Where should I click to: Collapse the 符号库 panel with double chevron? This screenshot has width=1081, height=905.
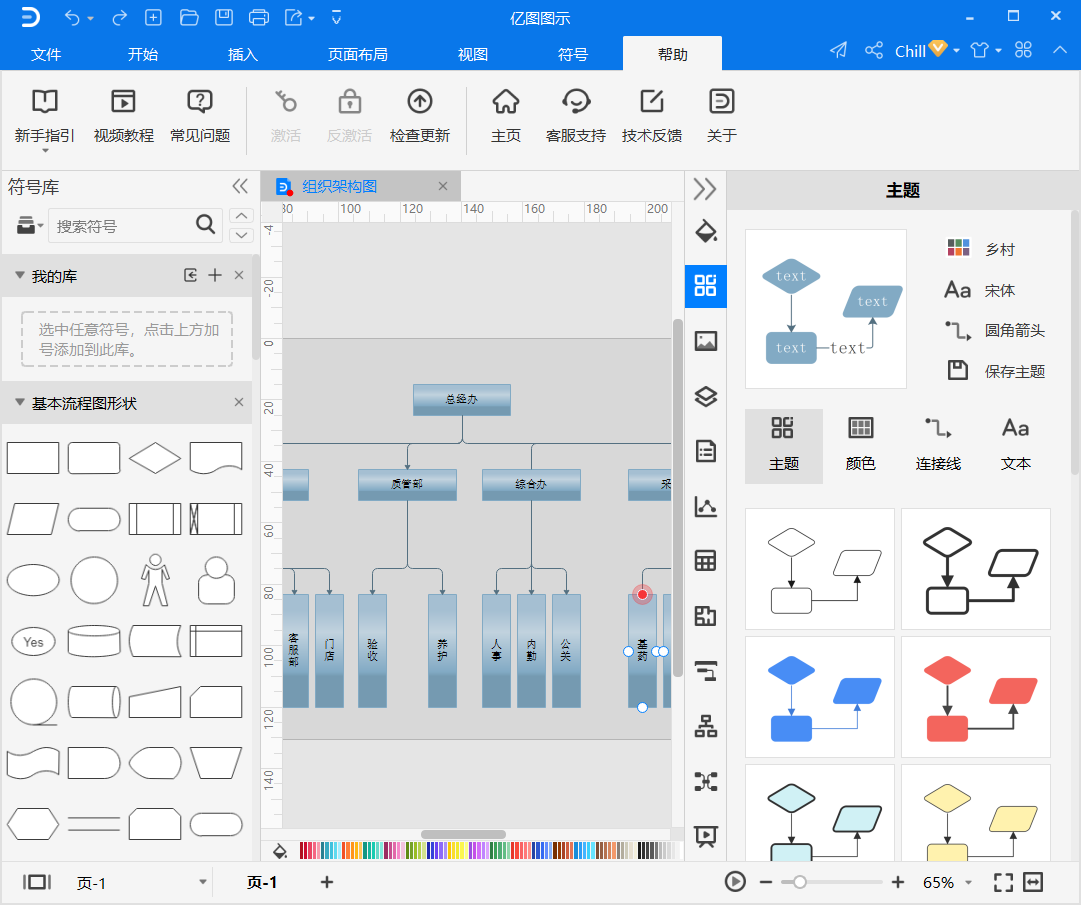(240, 186)
